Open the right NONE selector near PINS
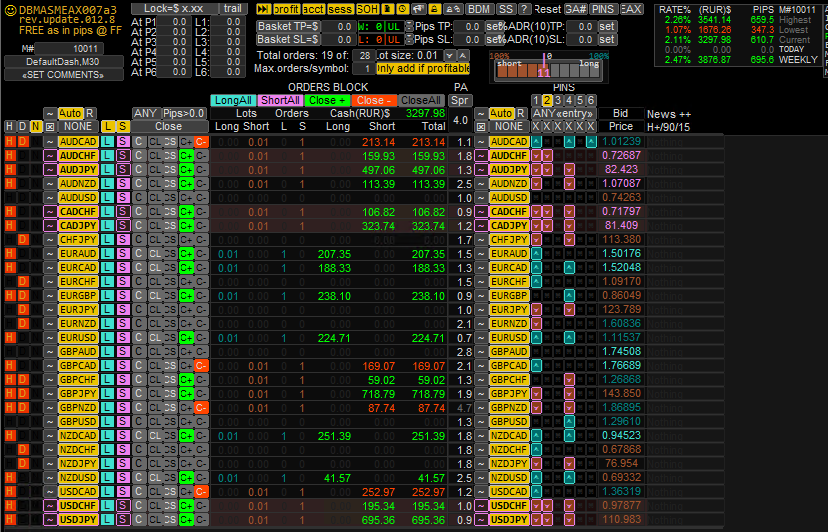This screenshot has width=828, height=532. [509, 127]
